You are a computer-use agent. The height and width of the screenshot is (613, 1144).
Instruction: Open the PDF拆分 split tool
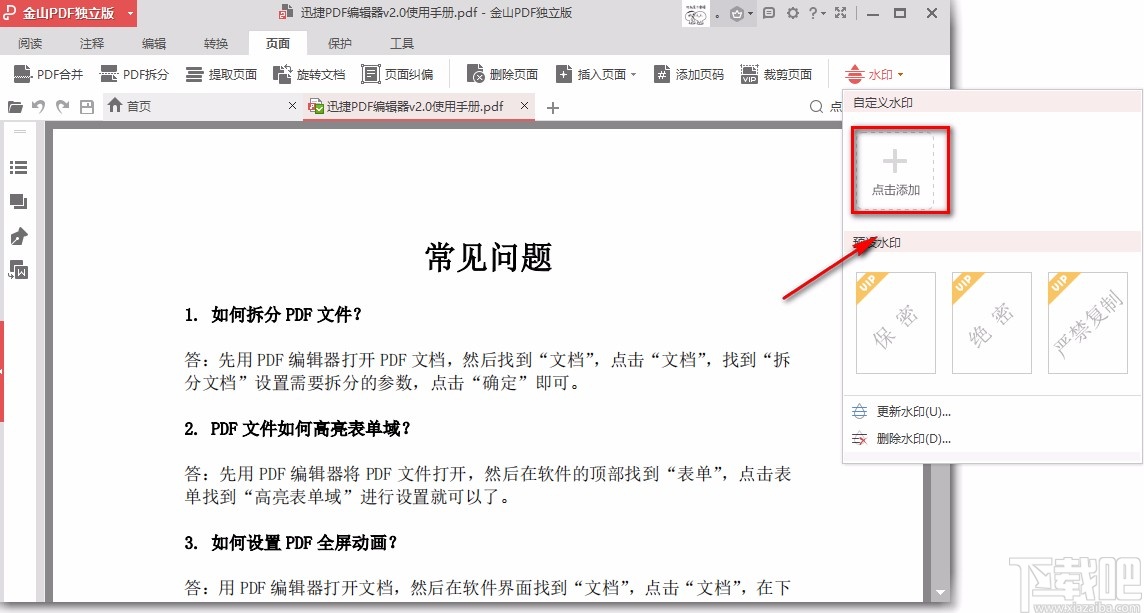(135, 73)
